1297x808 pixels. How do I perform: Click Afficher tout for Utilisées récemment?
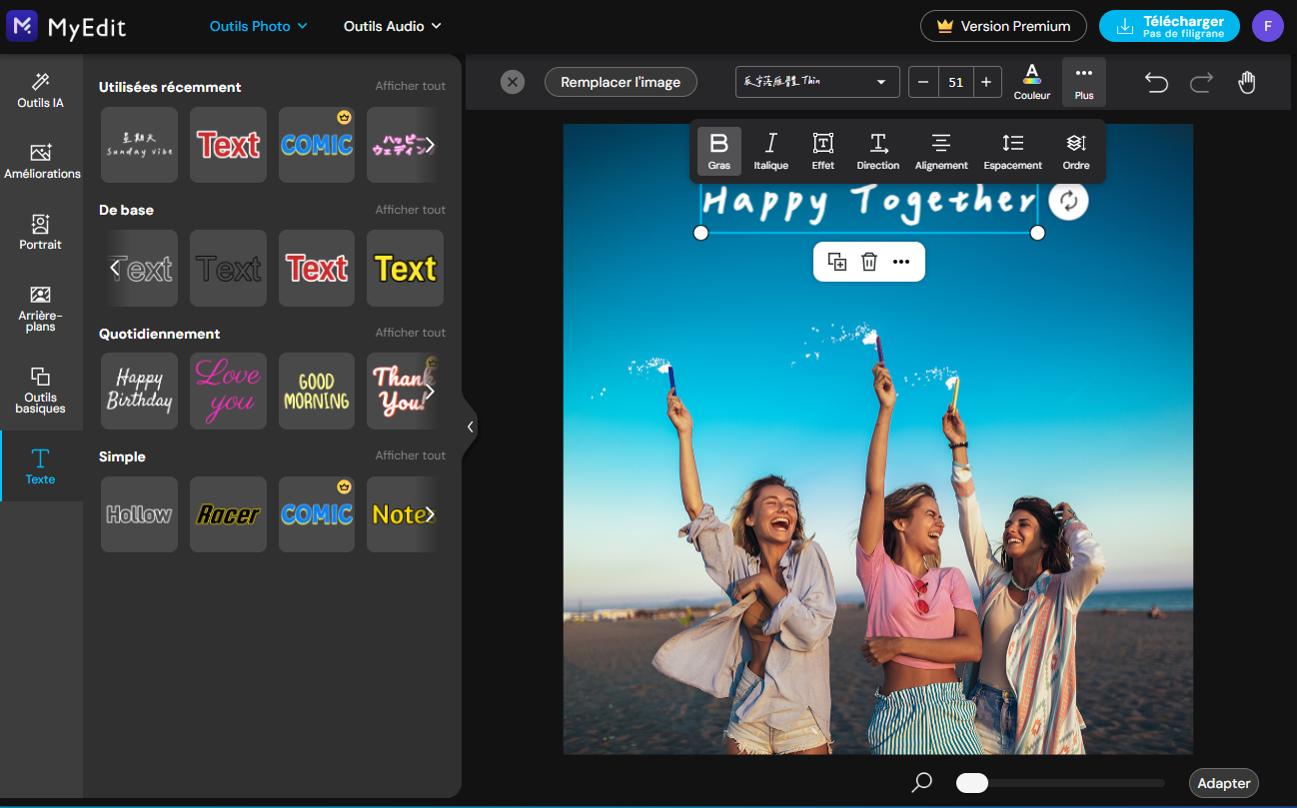coord(410,86)
